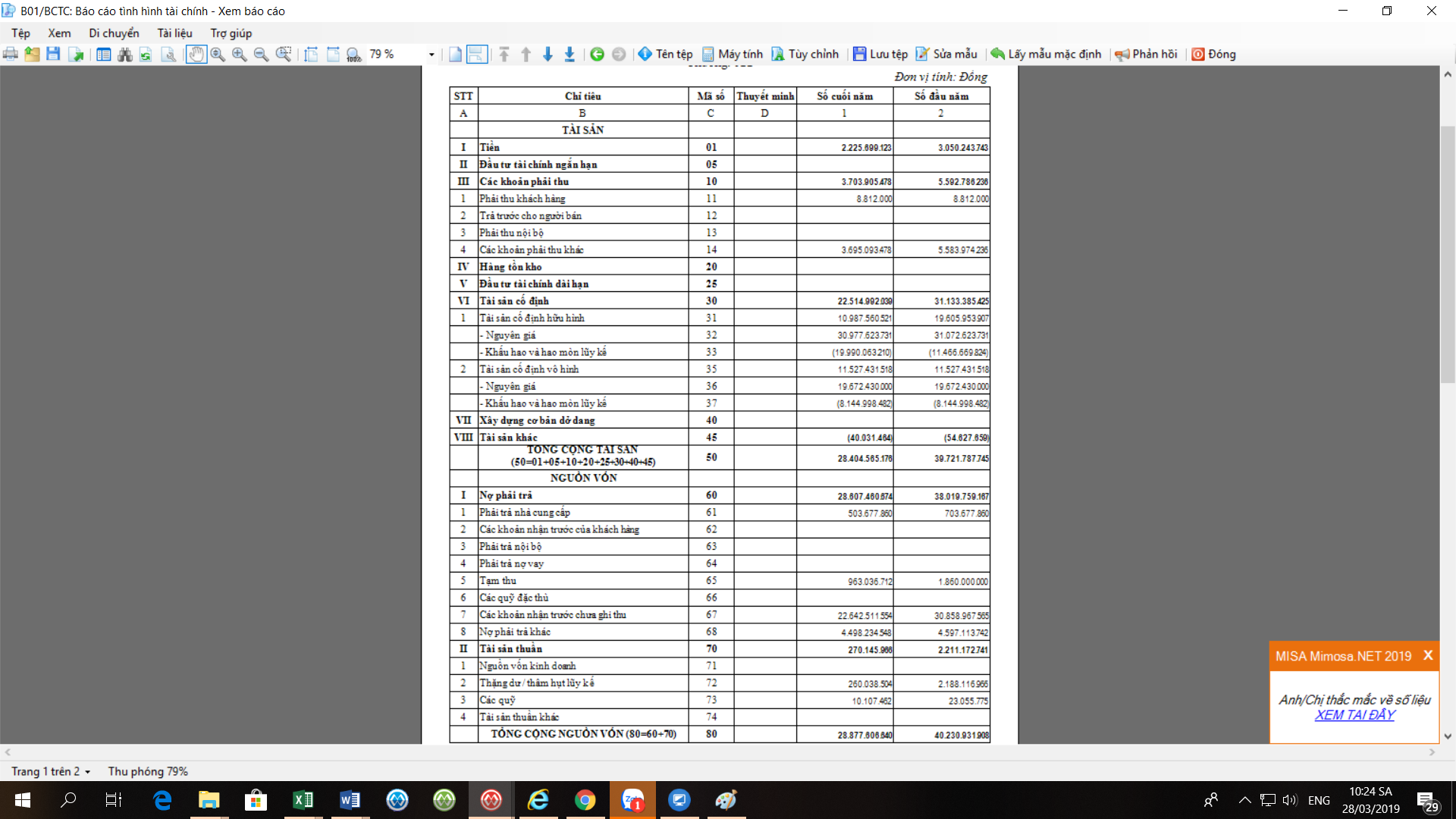Click the Sửa mẫu button

pos(946,54)
